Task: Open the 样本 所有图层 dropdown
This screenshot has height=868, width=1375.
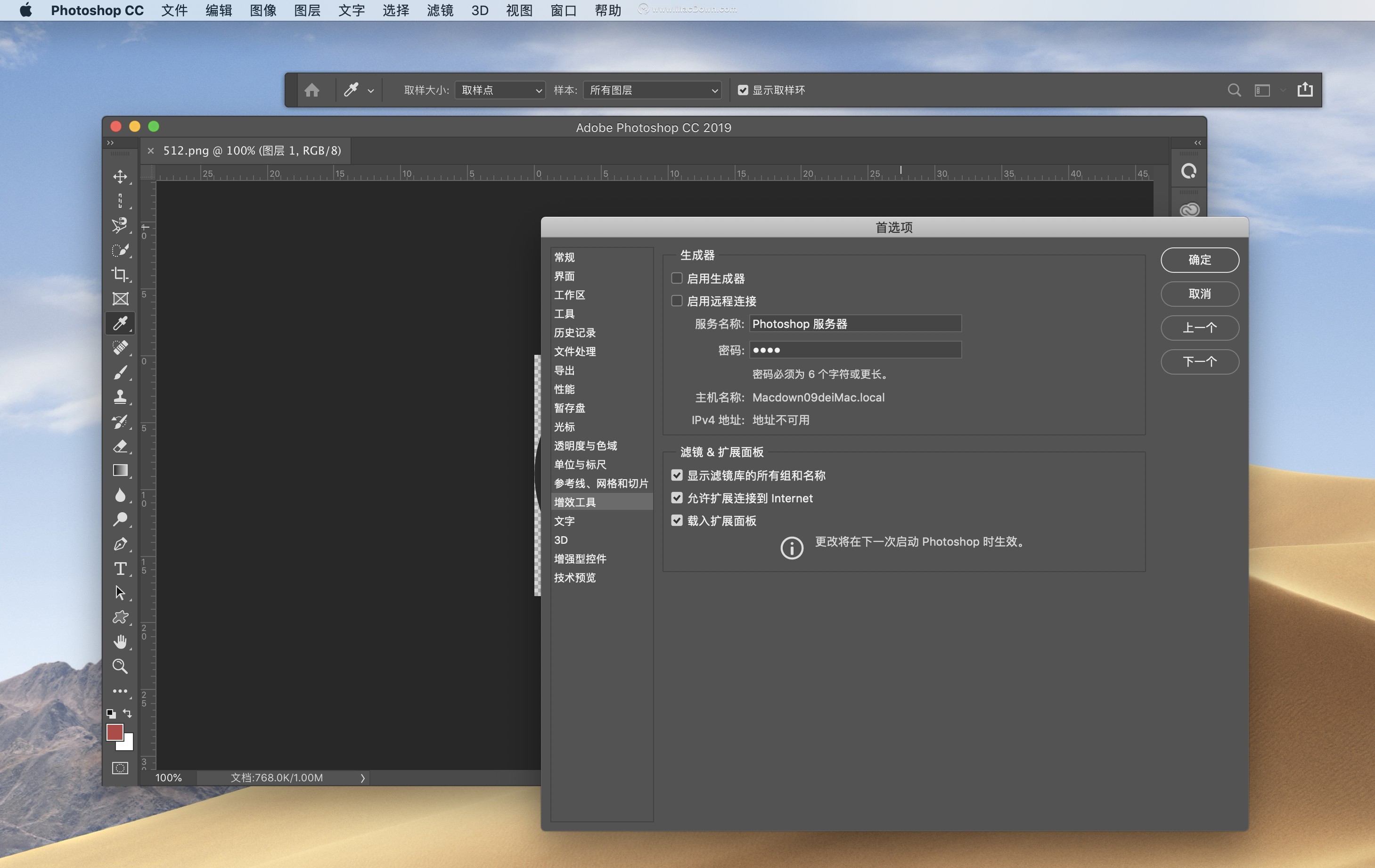Action: 652,90
